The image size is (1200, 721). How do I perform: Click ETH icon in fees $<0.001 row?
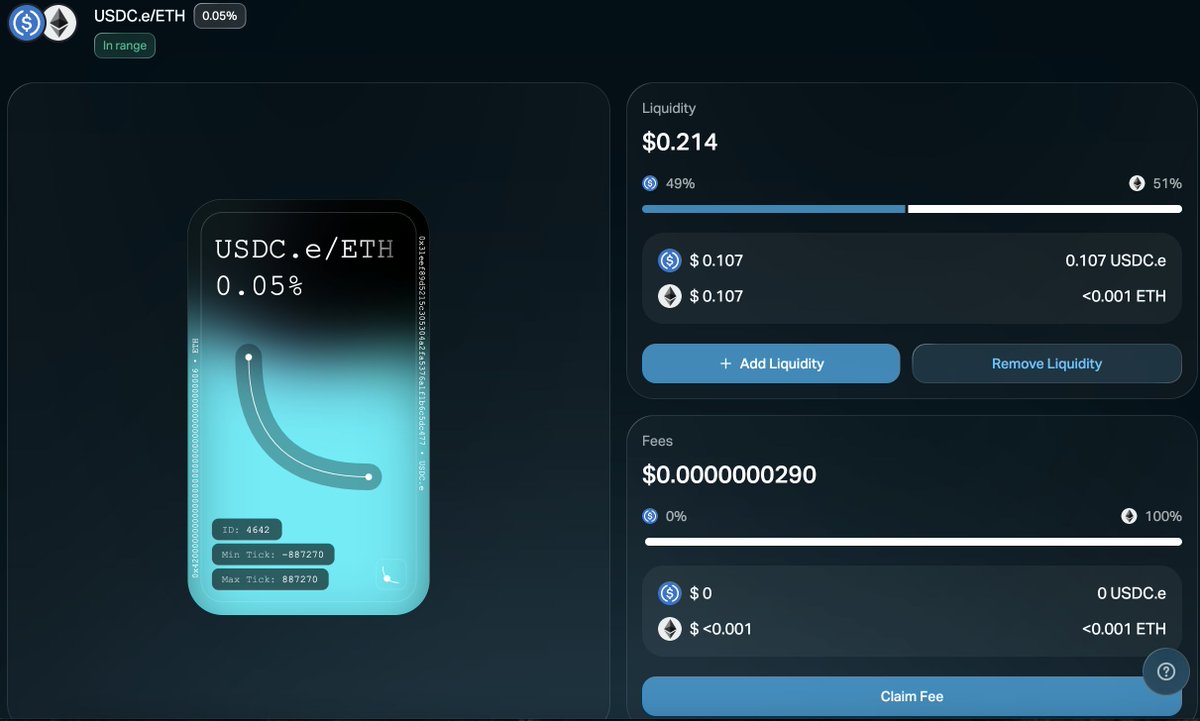point(670,629)
